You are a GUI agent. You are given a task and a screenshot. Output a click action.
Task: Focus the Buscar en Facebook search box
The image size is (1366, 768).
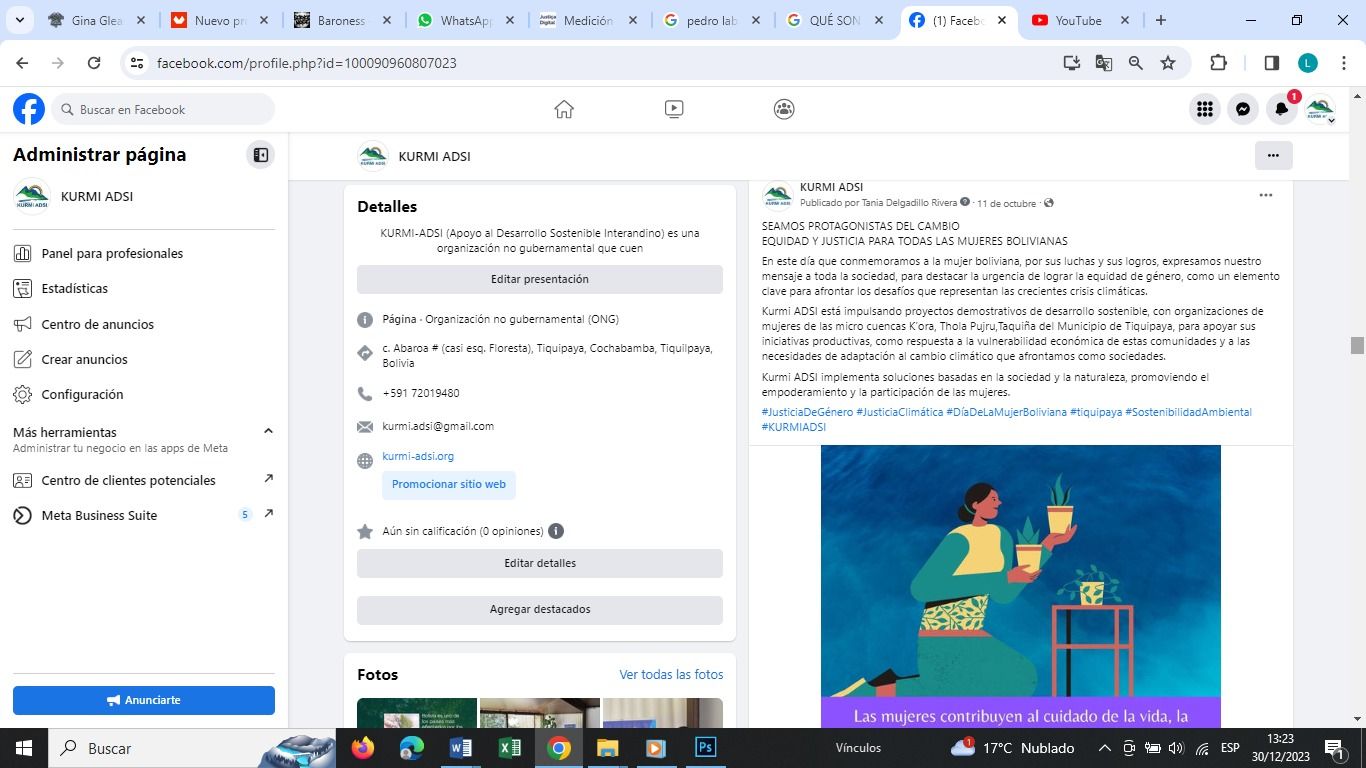(163, 109)
